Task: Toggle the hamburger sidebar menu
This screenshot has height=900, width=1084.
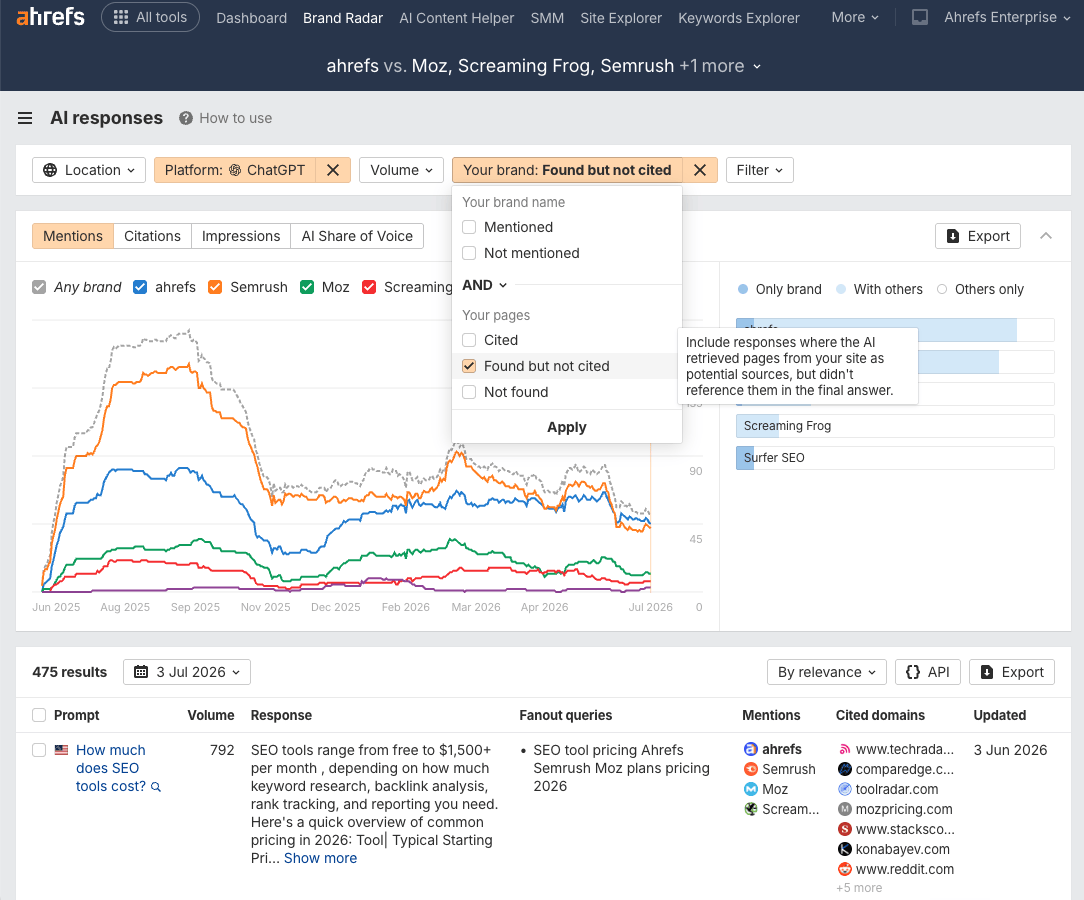Action: (x=25, y=118)
